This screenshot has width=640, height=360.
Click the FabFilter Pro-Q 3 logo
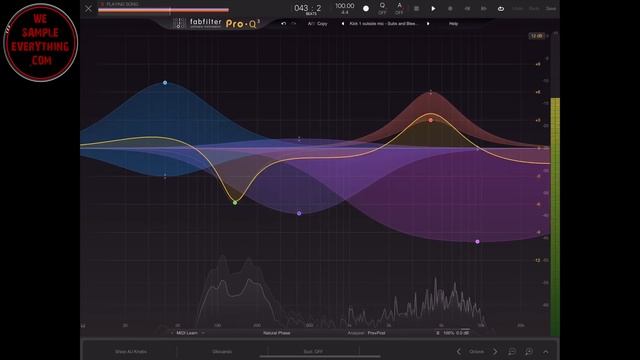click(217, 24)
